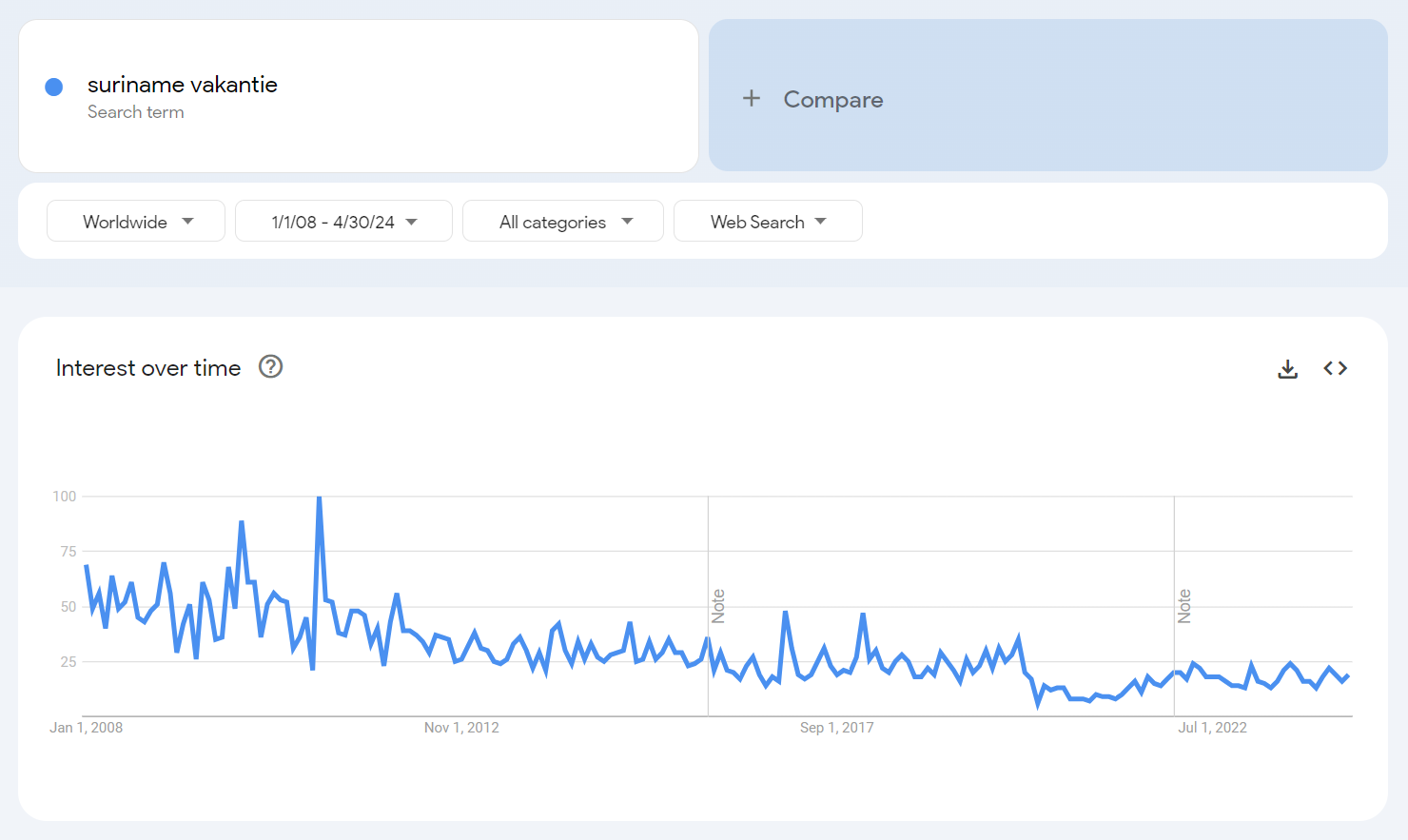Image resolution: width=1408 pixels, height=840 pixels.
Task: Click the Search term label
Action: (136, 112)
